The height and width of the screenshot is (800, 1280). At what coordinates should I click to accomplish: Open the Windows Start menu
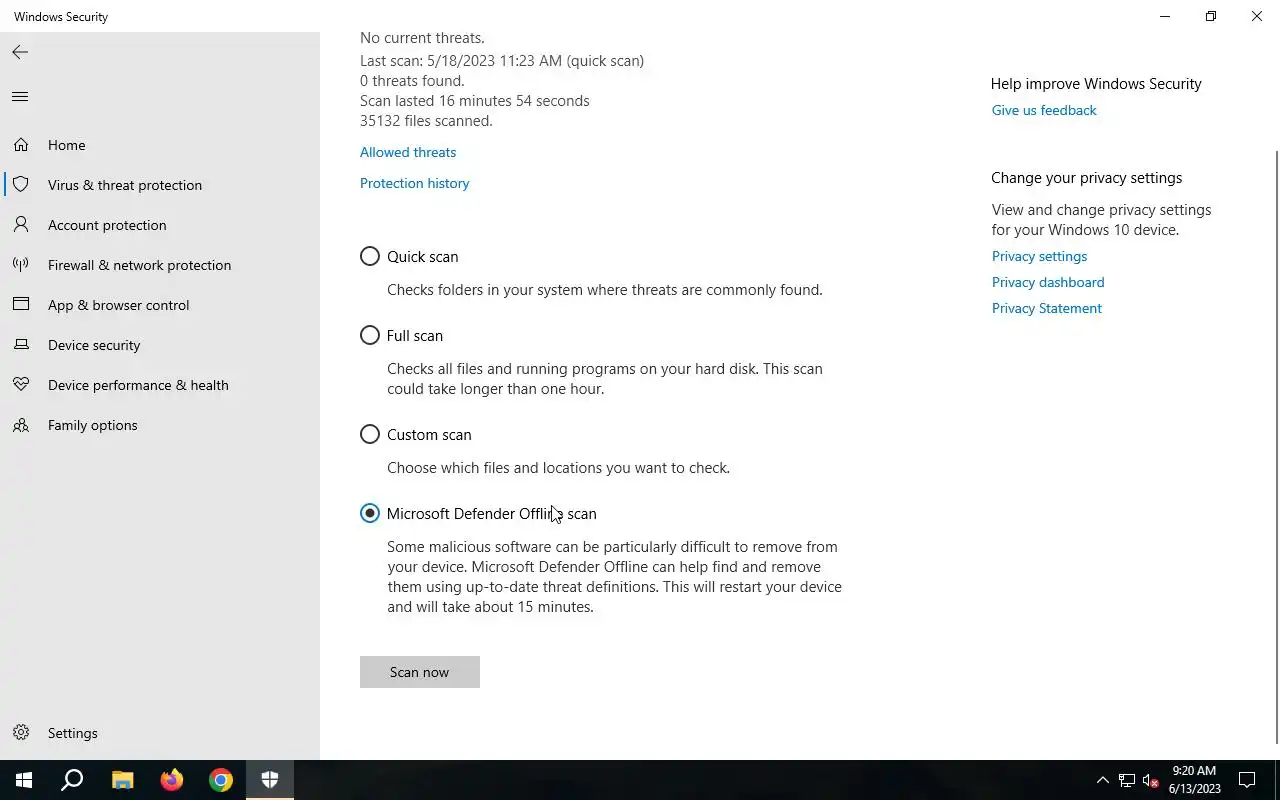point(24,780)
